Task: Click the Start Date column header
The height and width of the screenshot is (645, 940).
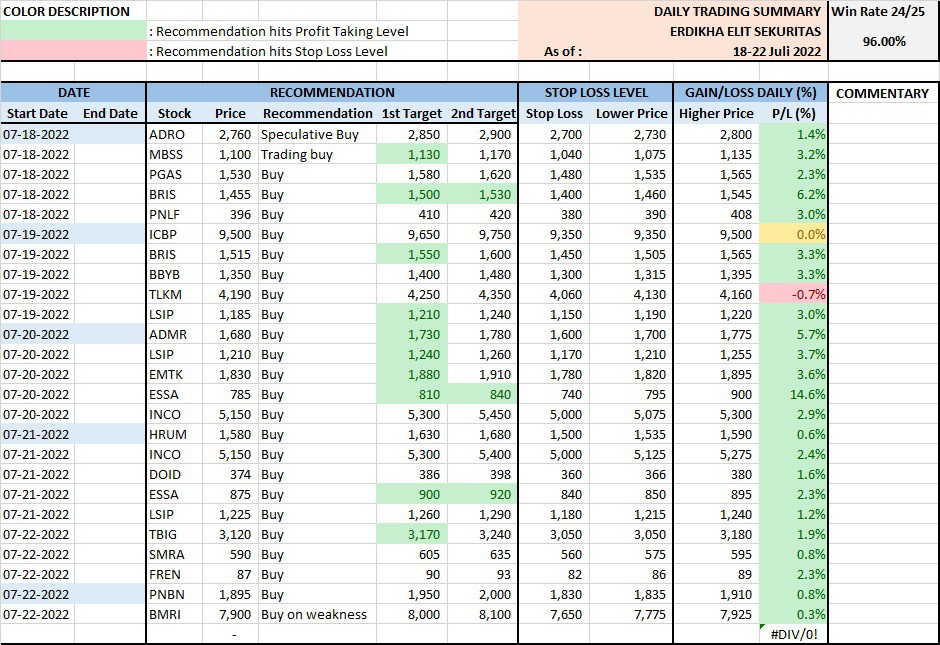Action: [x=37, y=113]
